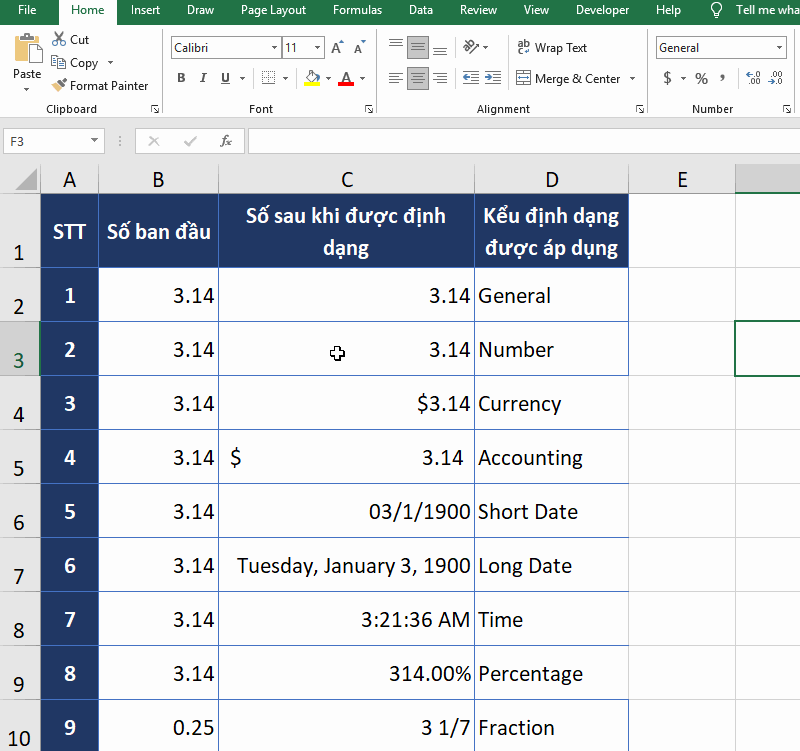
Task: Select cell showing 314.00%
Action: click(x=346, y=673)
